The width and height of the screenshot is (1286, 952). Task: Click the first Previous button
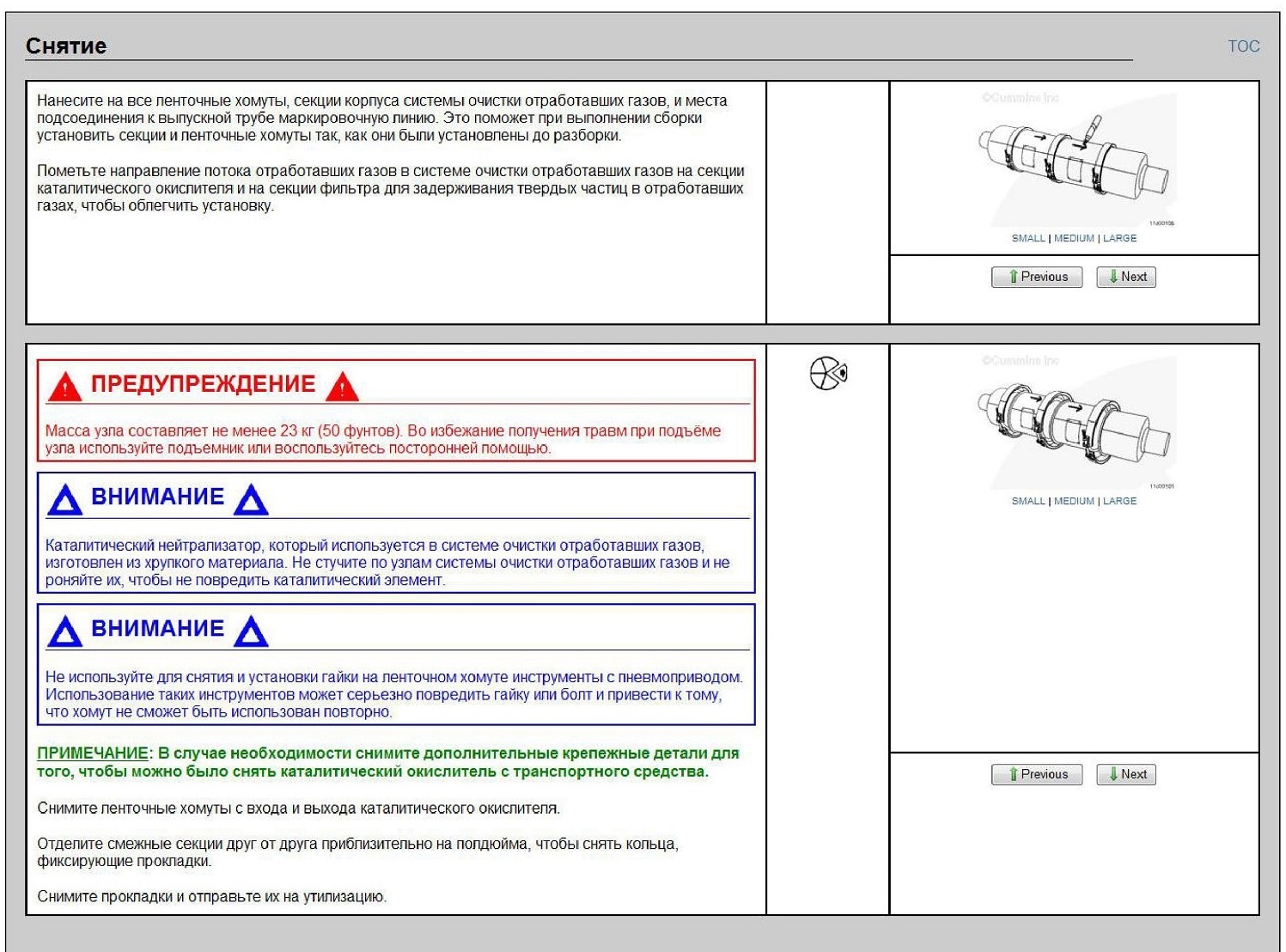[1037, 277]
